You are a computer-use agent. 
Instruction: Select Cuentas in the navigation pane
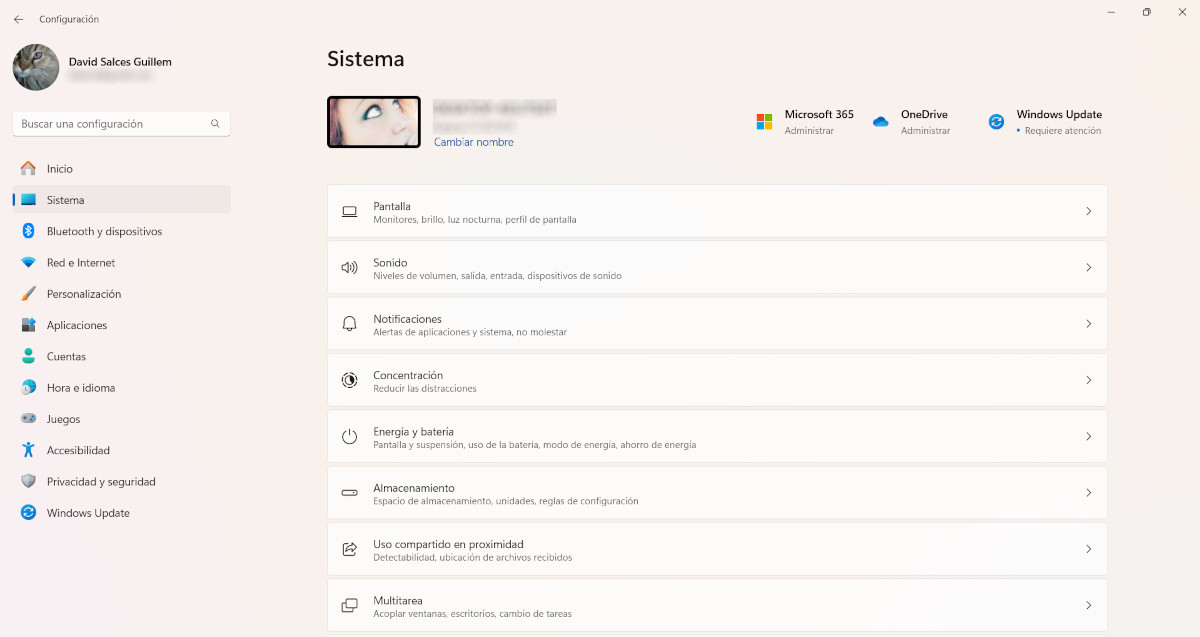click(x=65, y=356)
